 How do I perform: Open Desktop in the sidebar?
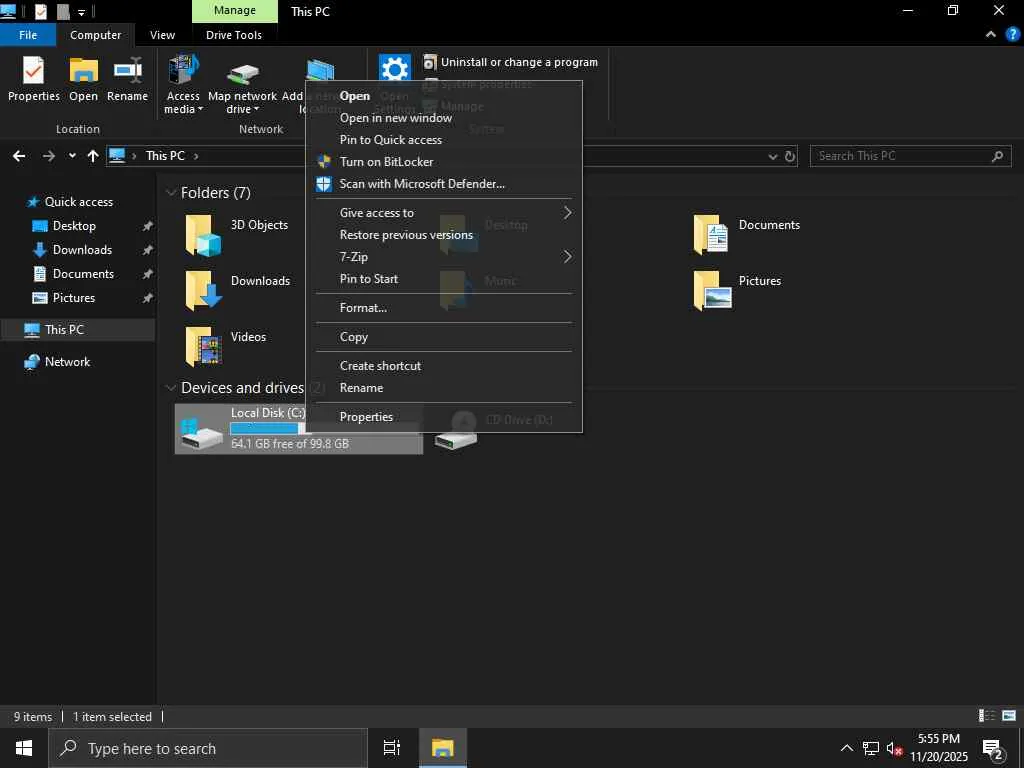tap(74, 226)
